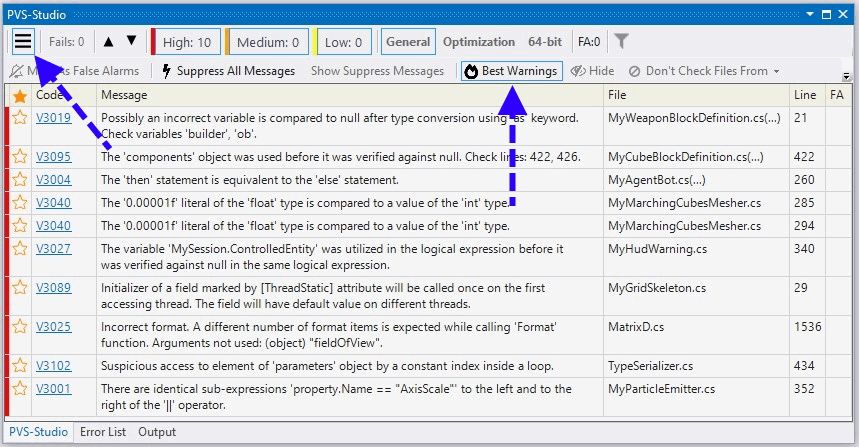Select the Optimization warnings group
Image resolution: width=859 pixels, height=447 pixels.
point(479,42)
